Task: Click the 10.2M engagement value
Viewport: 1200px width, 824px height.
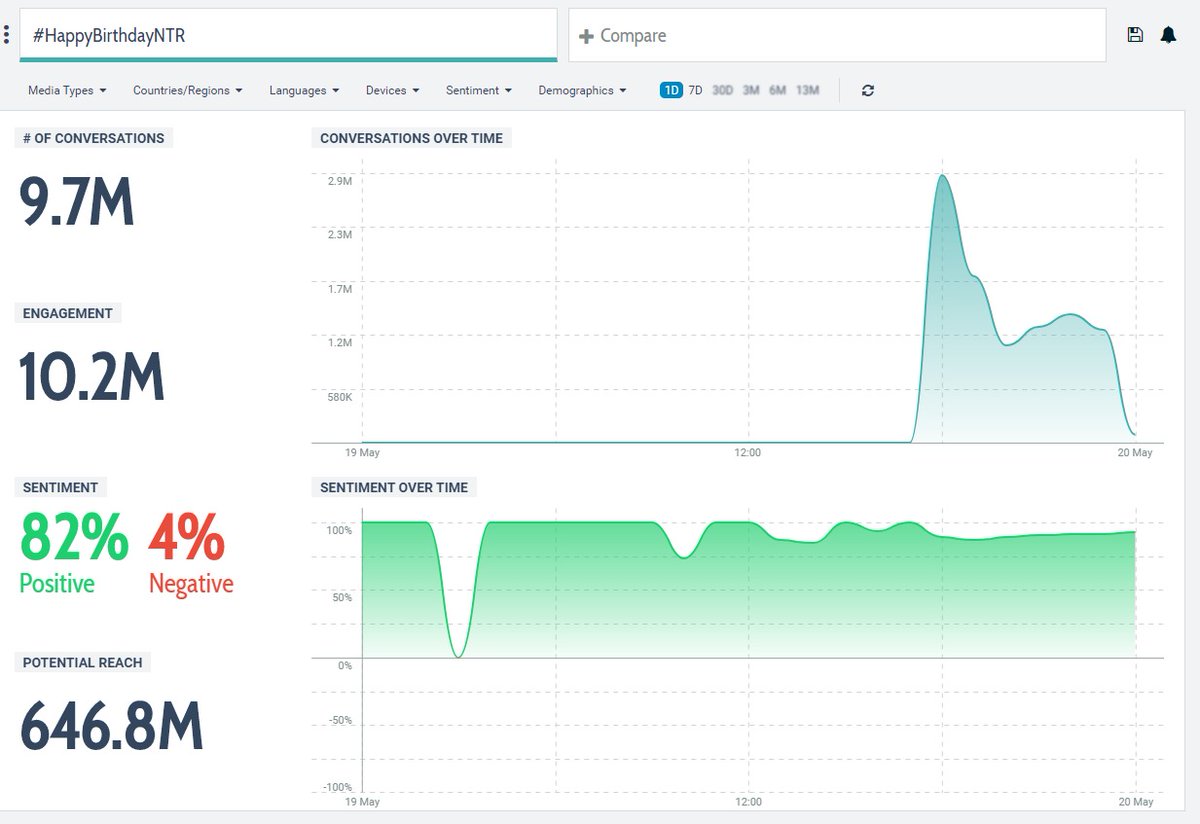Action: coord(92,376)
